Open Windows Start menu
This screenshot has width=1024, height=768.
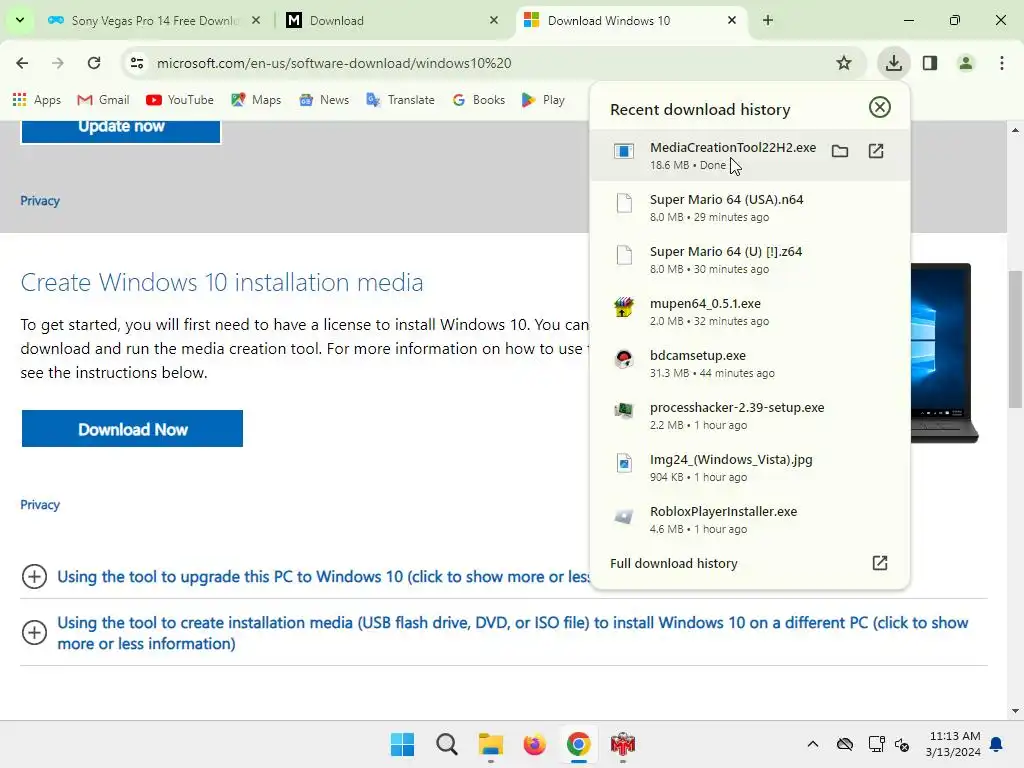(402, 744)
